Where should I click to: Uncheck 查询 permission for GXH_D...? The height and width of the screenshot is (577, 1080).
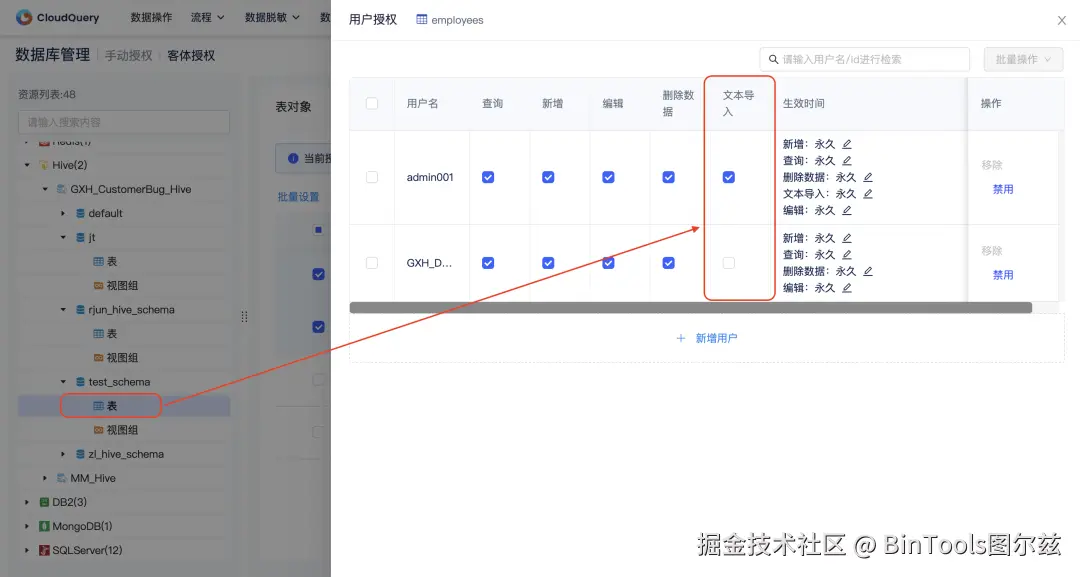pyautogui.click(x=488, y=263)
